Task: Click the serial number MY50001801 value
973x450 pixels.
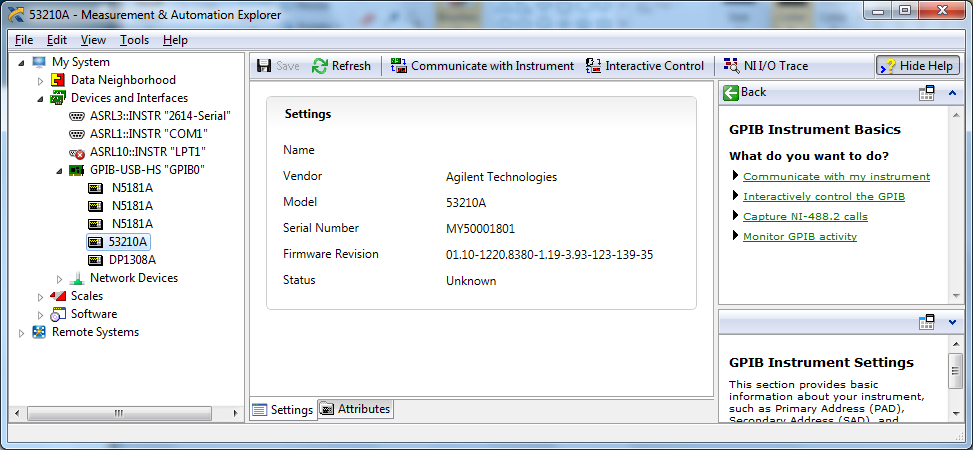Action: click(480, 229)
